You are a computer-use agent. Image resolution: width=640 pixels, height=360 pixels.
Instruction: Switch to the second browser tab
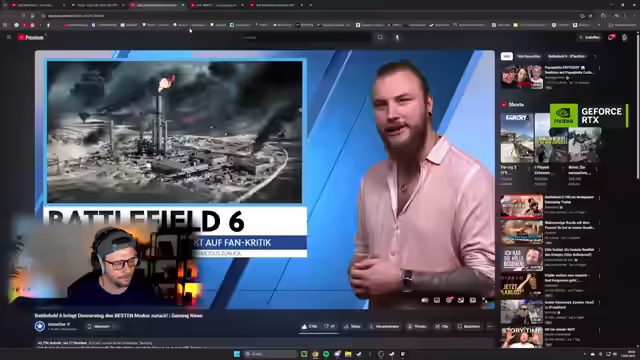tap(97, 5)
